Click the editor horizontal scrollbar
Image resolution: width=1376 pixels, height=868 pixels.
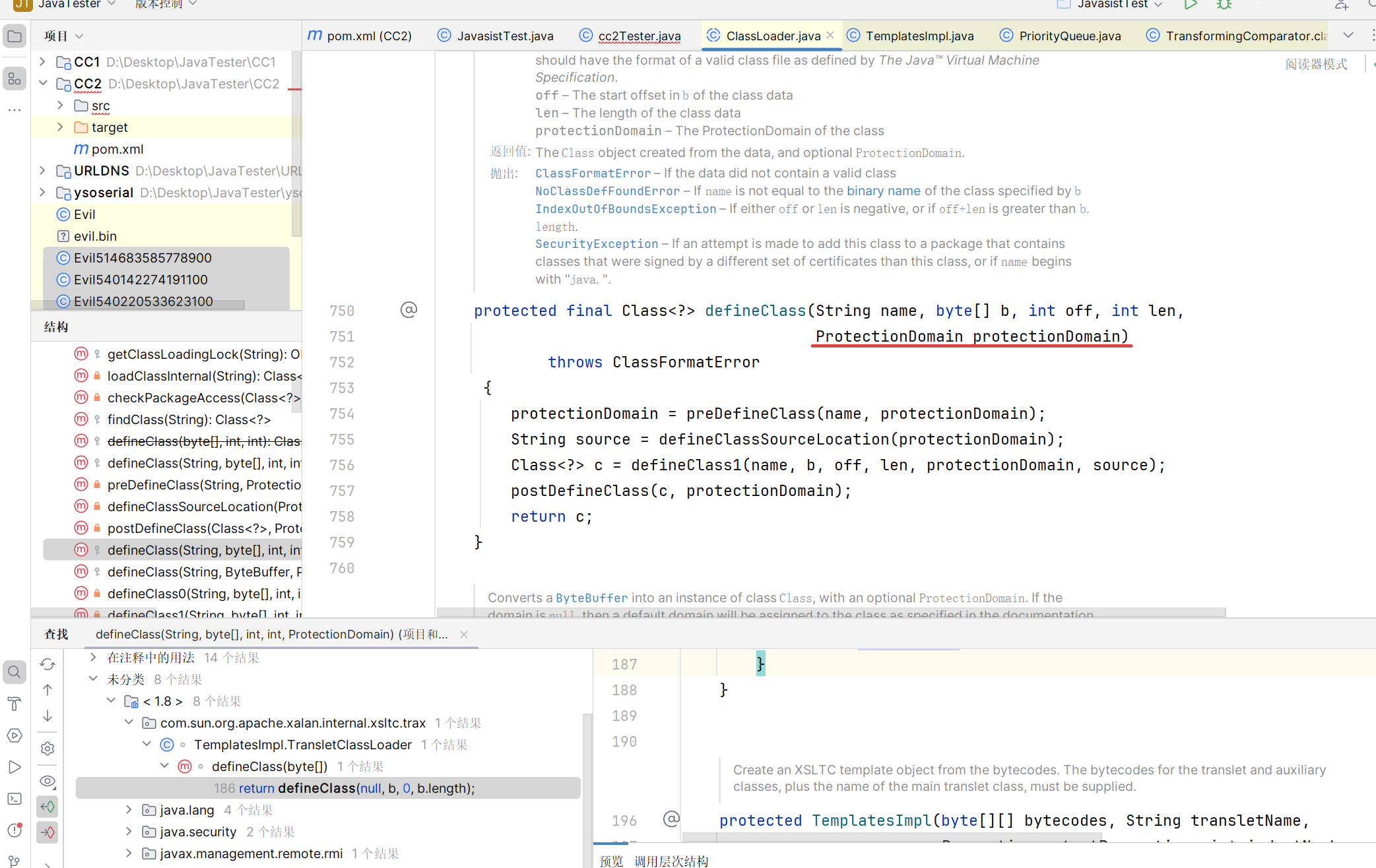tap(830, 613)
